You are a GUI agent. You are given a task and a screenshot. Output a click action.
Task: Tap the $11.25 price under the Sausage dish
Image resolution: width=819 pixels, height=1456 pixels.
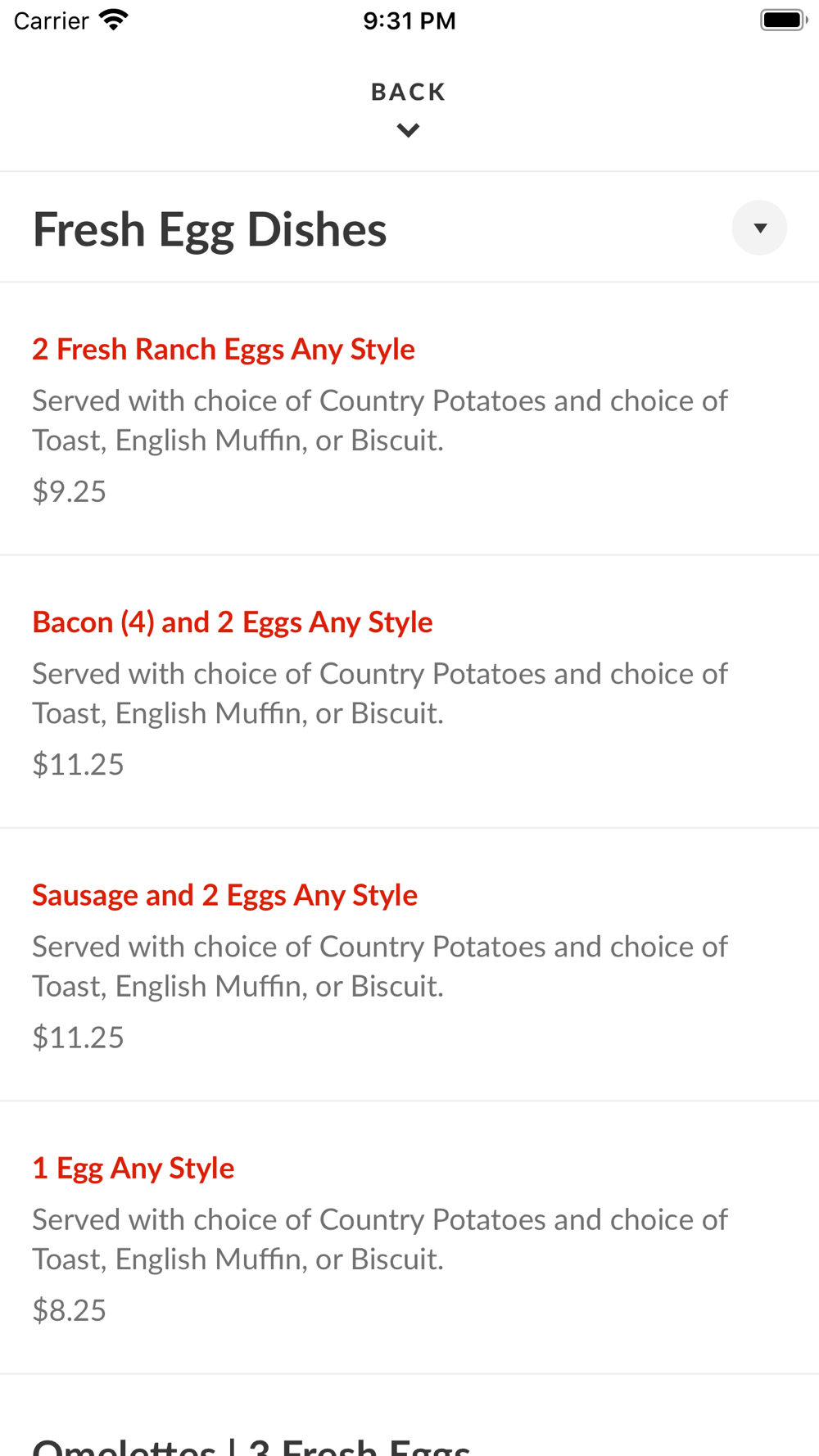click(79, 1037)
